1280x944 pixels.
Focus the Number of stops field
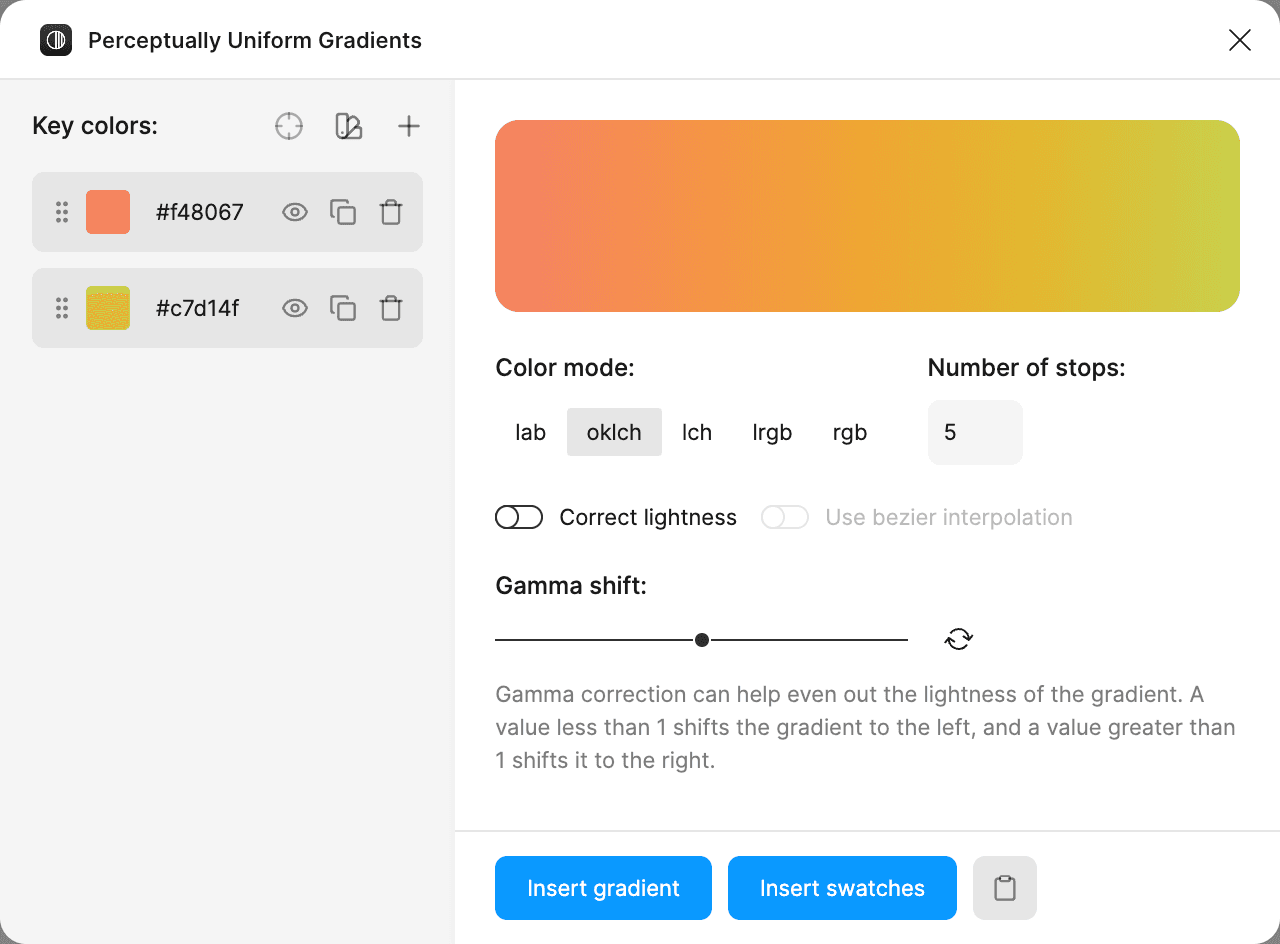click(x=974, y=432)
